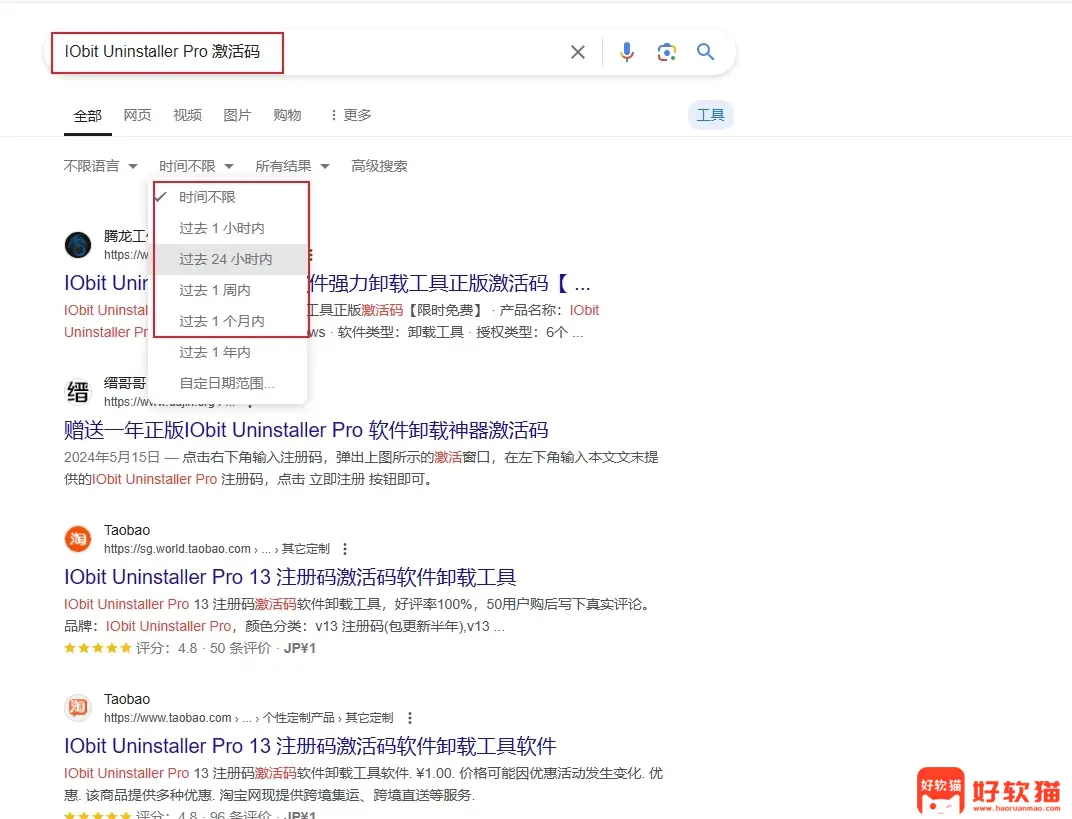
Task: Toggle the 工具 button
Action: 710,115
